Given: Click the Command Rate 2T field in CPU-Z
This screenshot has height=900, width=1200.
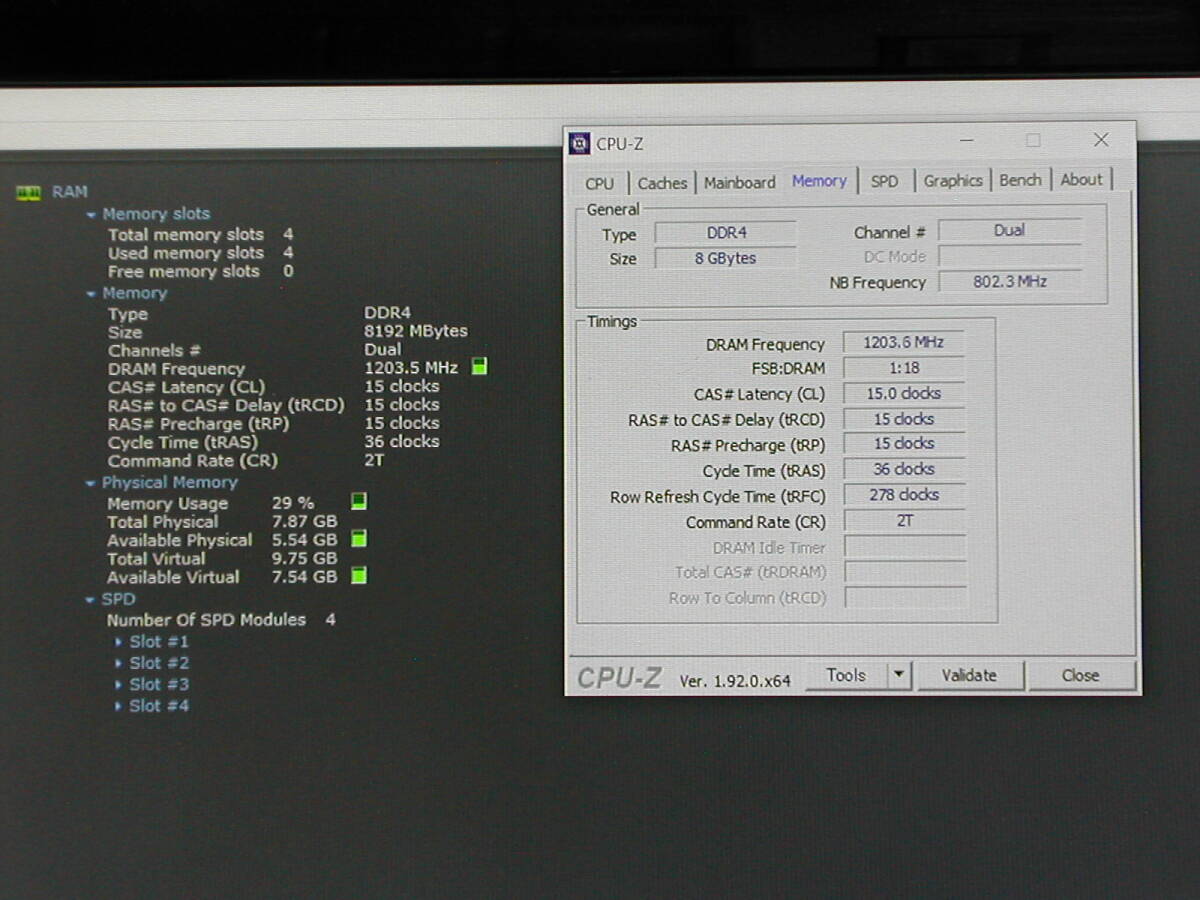Looking at the screenshot, I should (904, 521).
